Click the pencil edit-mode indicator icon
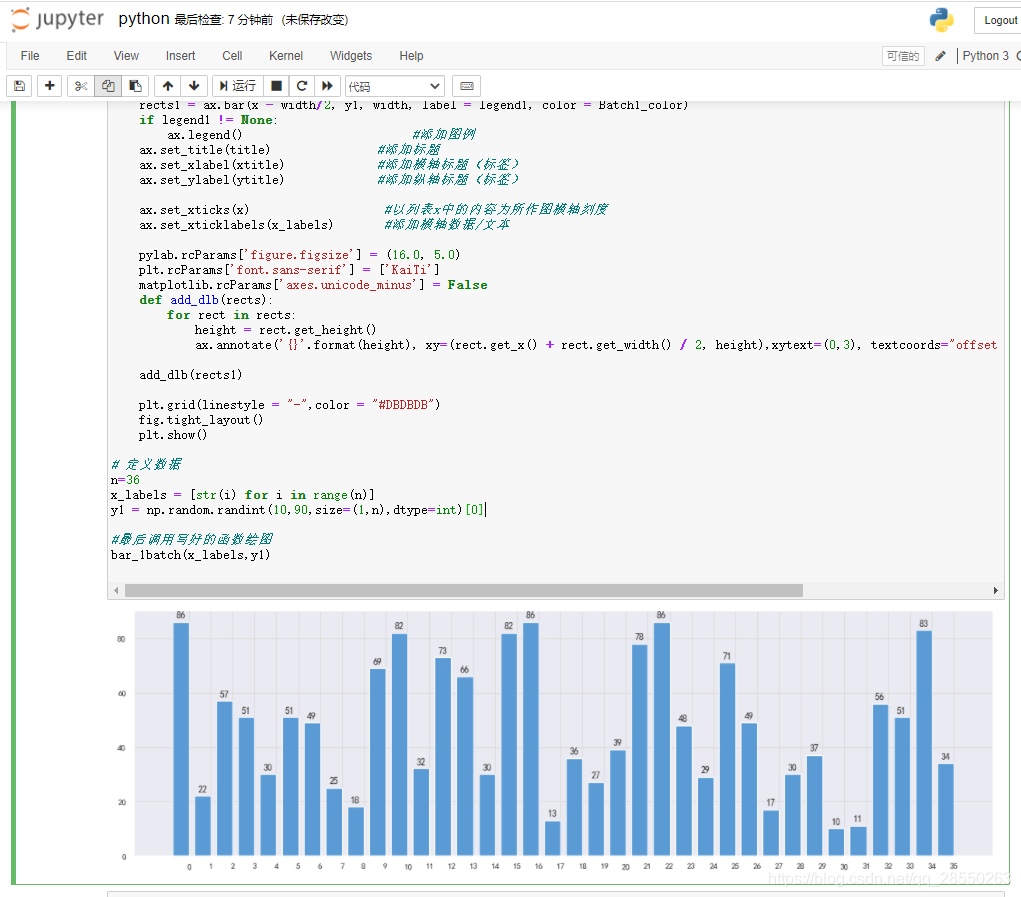This screenshot has height=897, width=1021. 940,56
